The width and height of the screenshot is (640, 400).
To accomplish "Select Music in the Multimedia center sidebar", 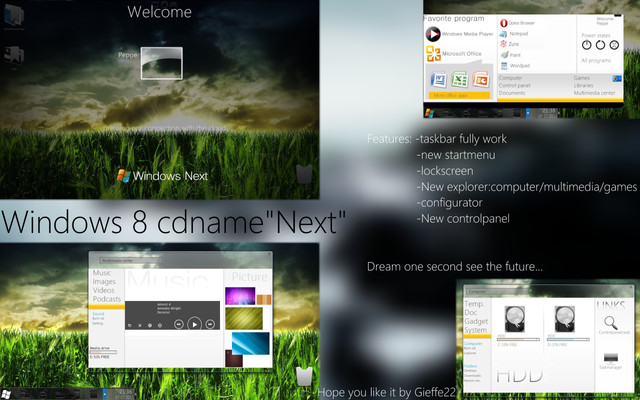I will tap(102, 273).
